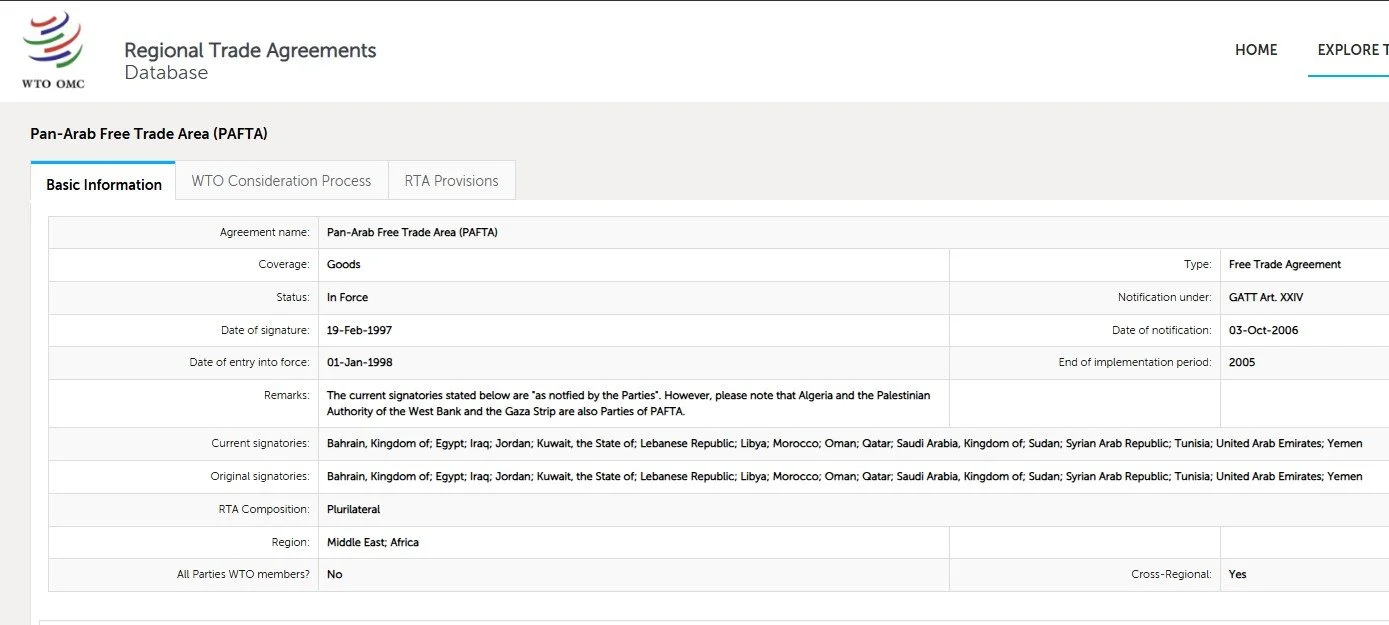Click the End of implementation period label
Image resolution: width=1389 pixels, height=625 pixels.
(x=1136, y=363)
